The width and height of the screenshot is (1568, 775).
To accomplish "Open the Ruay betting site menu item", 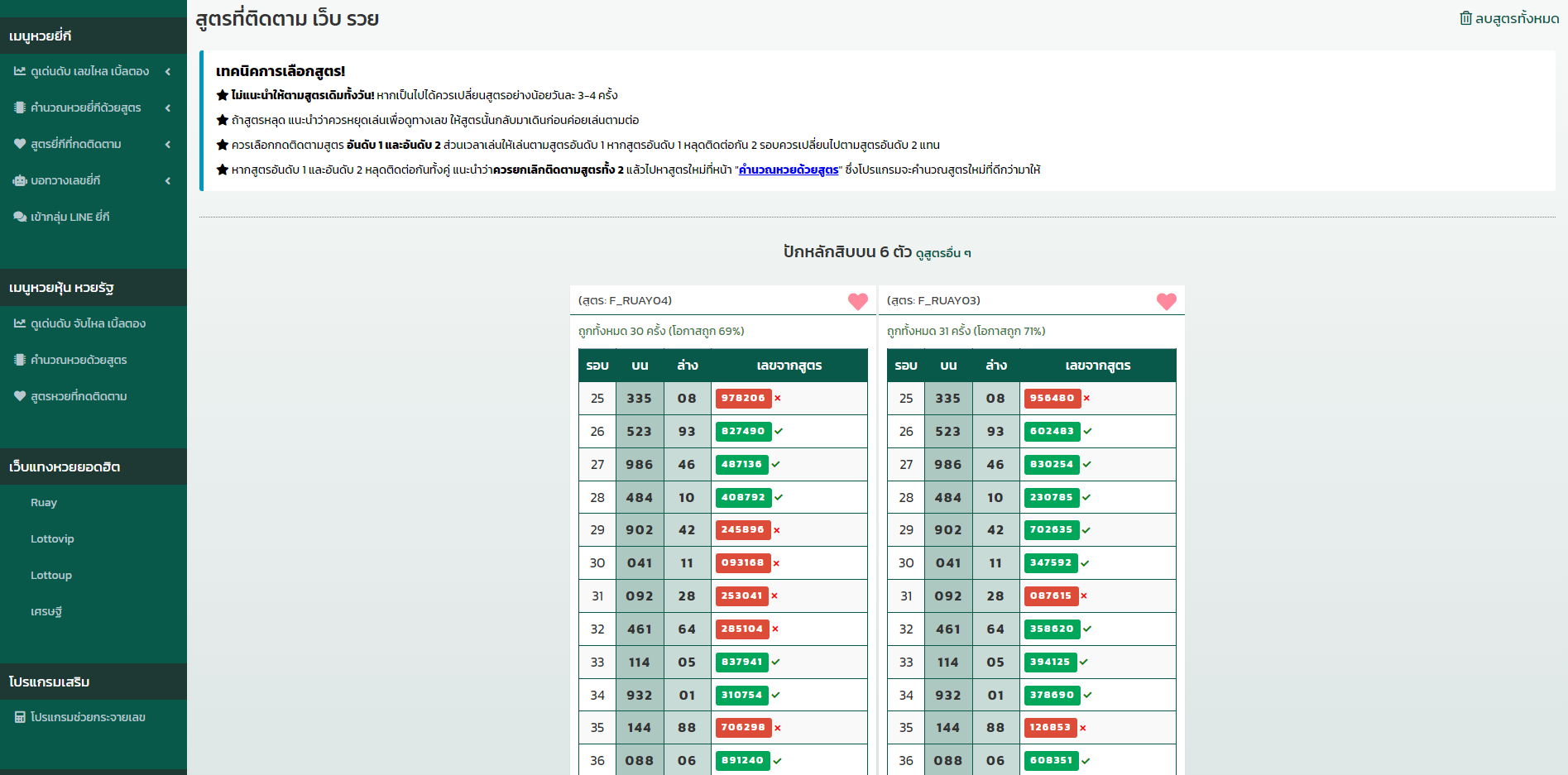I will point(44,503).
